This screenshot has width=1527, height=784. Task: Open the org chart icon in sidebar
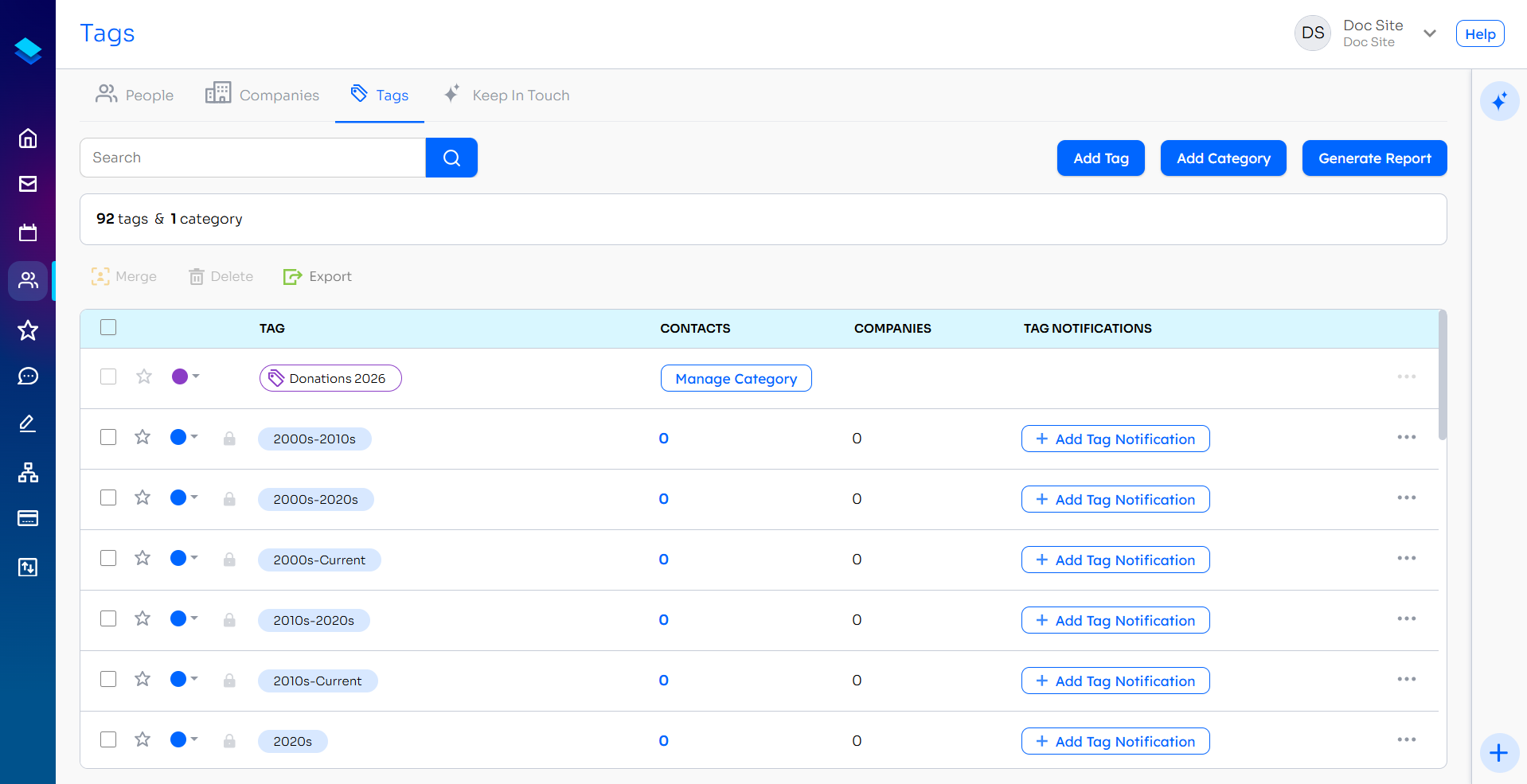[x=28, y=473]
